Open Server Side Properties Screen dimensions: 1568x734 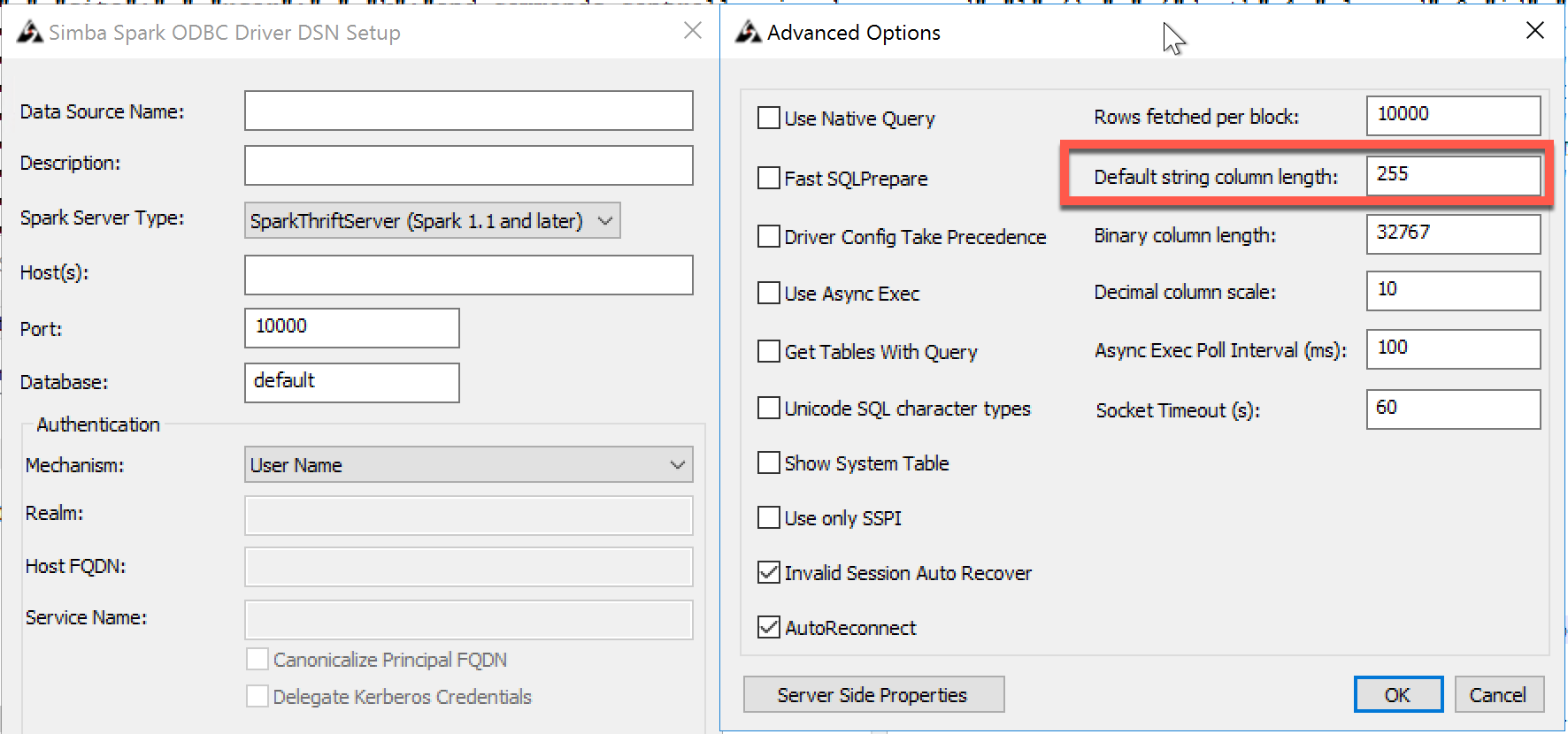tap(873, 695)
